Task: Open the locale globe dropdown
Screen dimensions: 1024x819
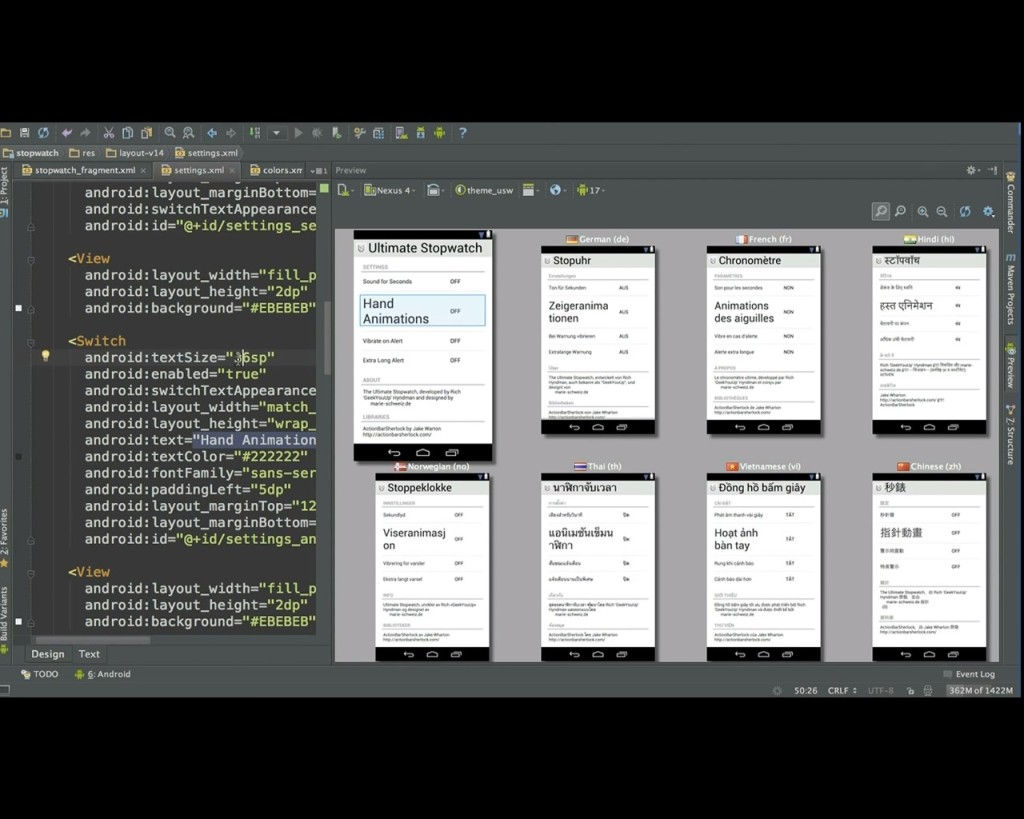Action: pyautogui.click(x=557, y=190)
